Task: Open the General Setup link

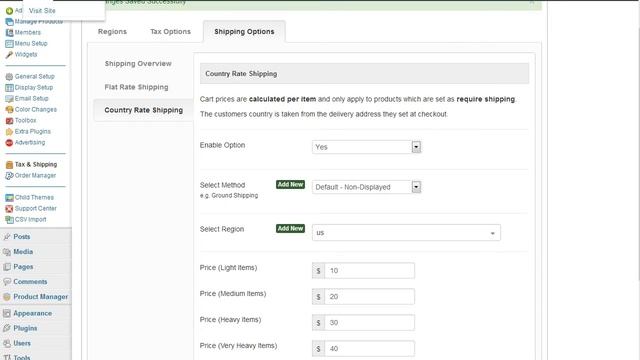Action: [34, 77]
